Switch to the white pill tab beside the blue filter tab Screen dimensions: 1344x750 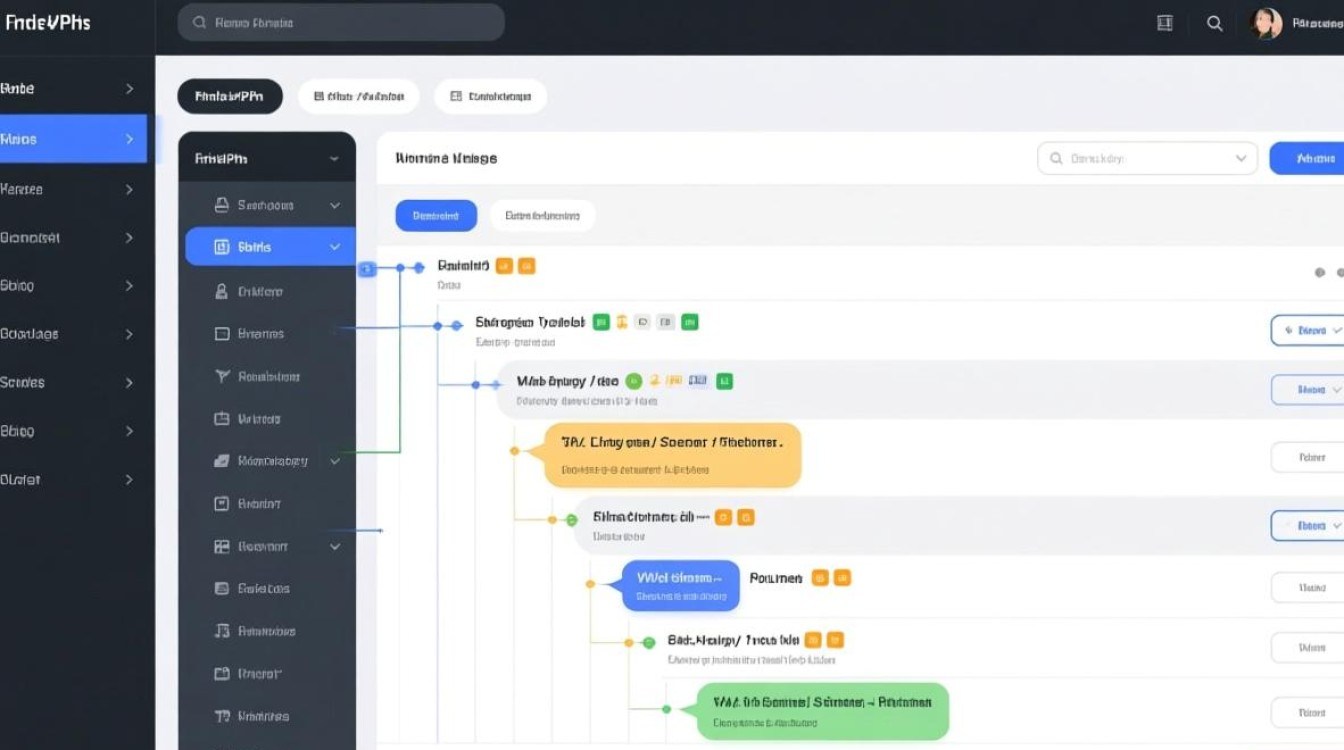coord(542,215)
